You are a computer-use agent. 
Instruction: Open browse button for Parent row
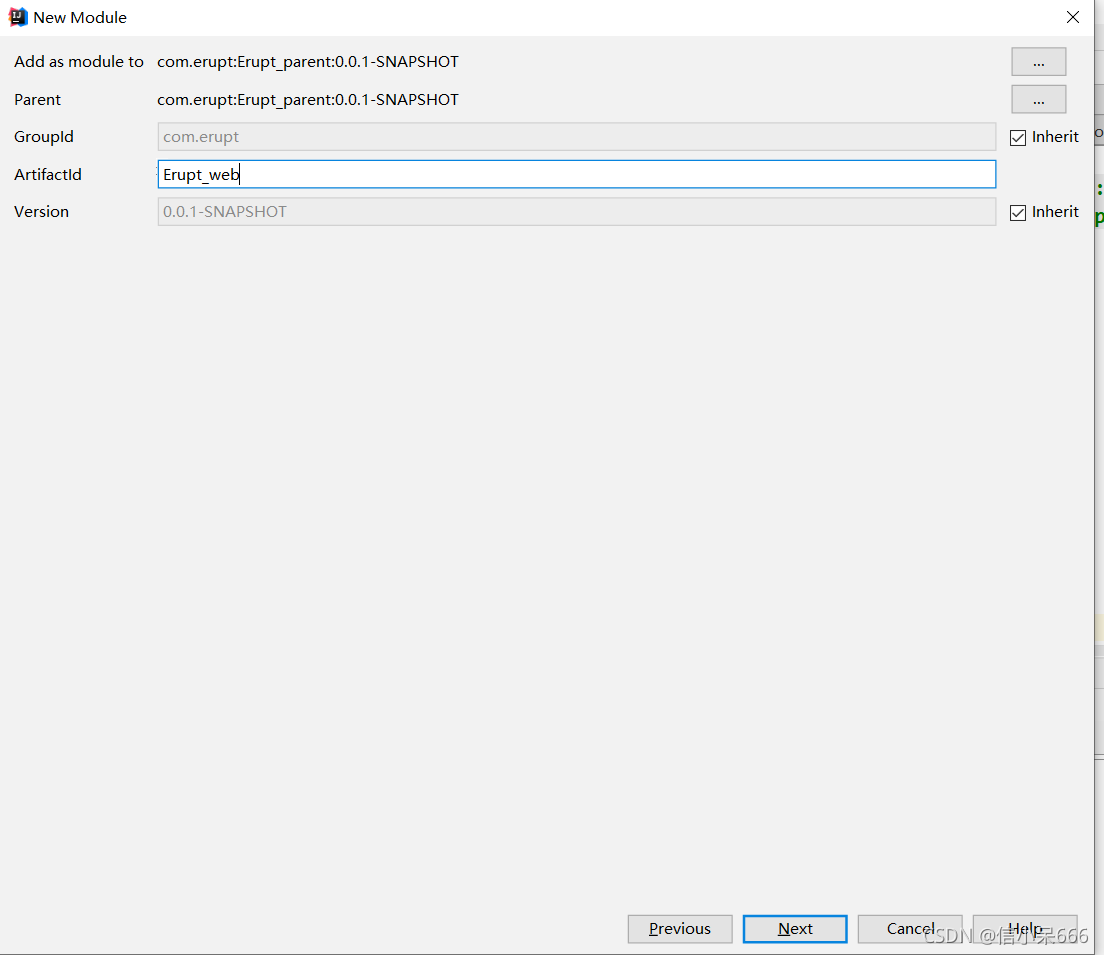(1039, 99)
